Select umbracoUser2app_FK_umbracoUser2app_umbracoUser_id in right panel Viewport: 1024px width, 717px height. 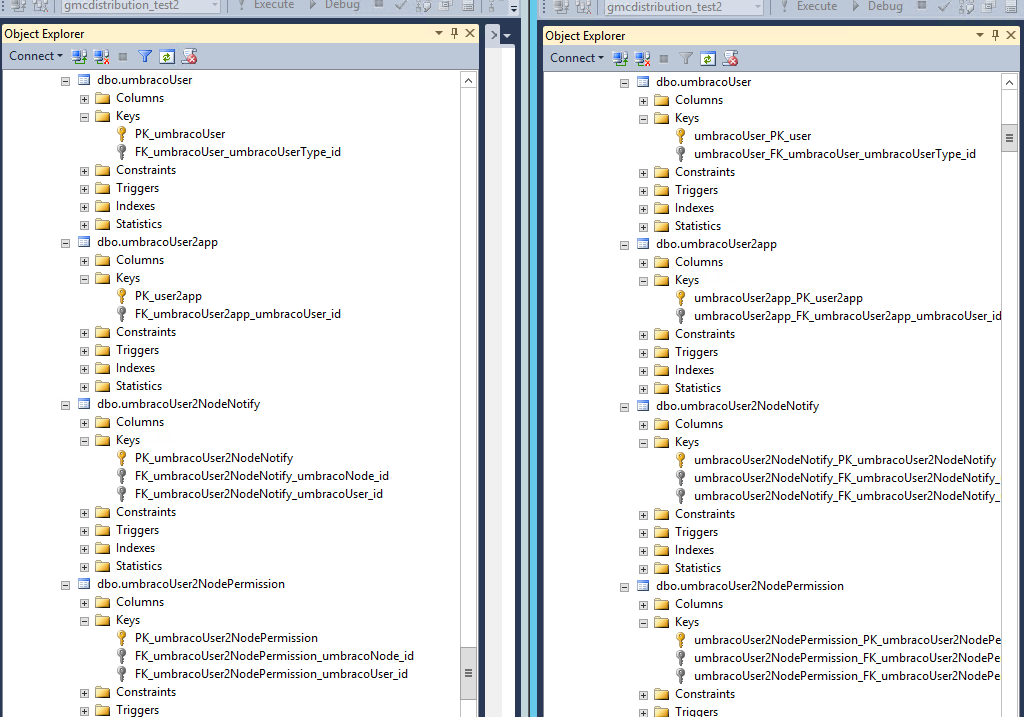click(847, 316)
